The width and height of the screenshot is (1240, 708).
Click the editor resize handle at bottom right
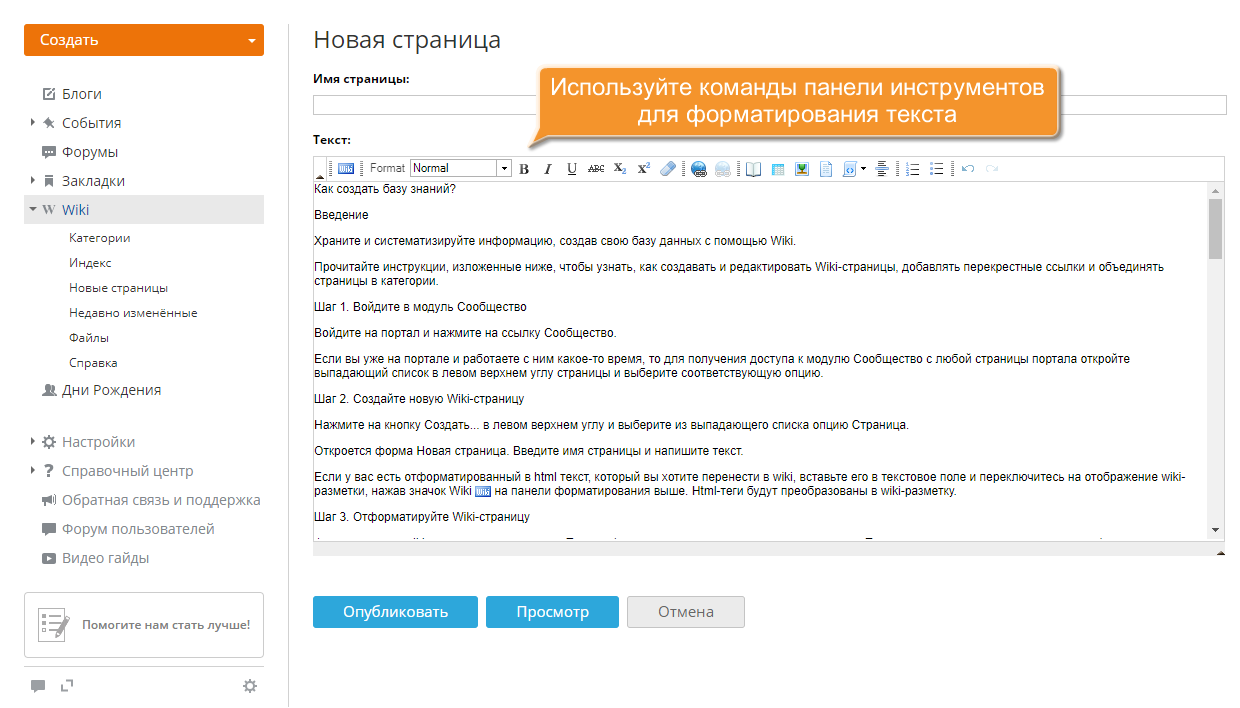click(1220, 551)
